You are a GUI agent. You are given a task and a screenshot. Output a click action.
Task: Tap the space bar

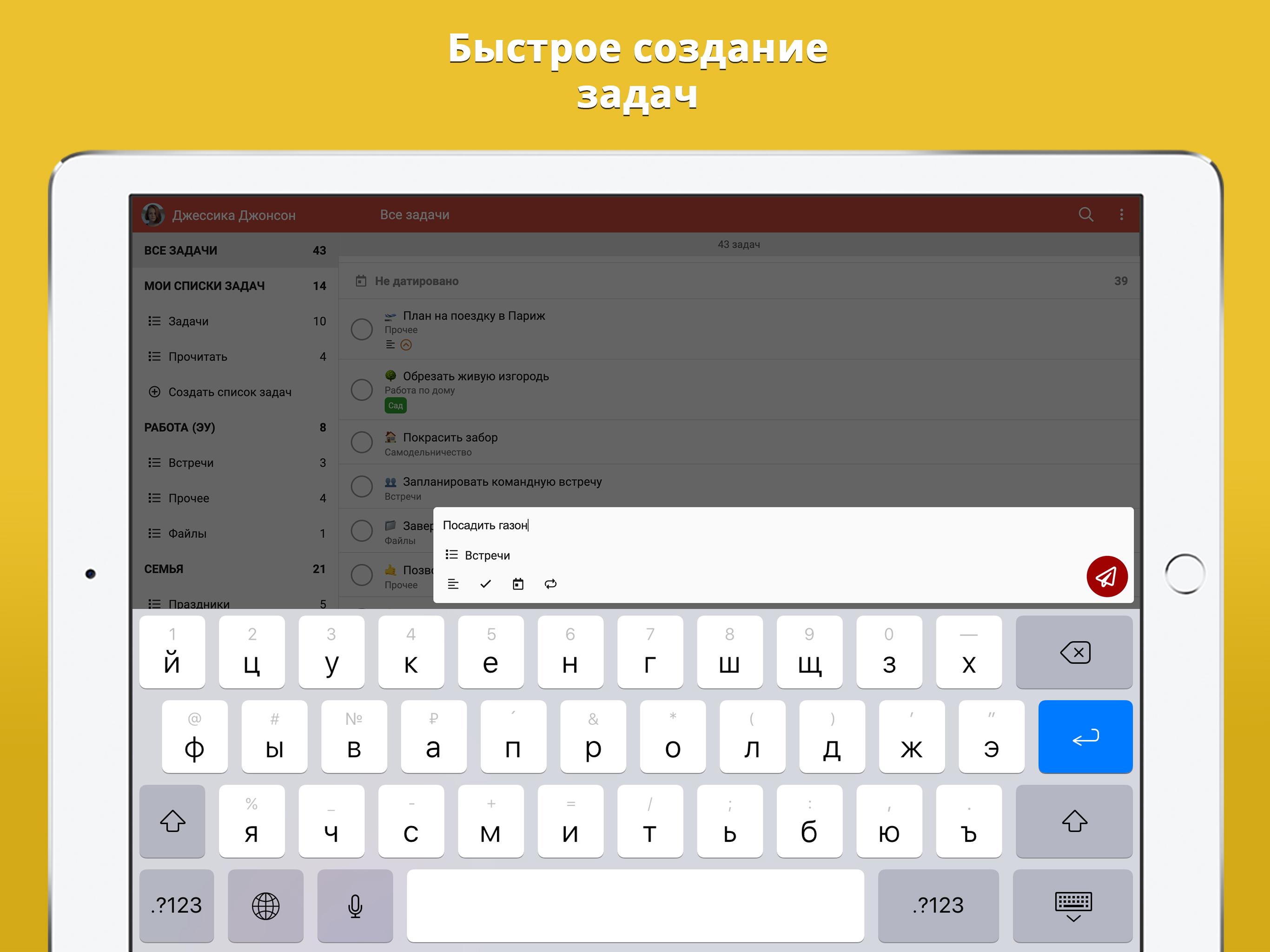(635, 906)
